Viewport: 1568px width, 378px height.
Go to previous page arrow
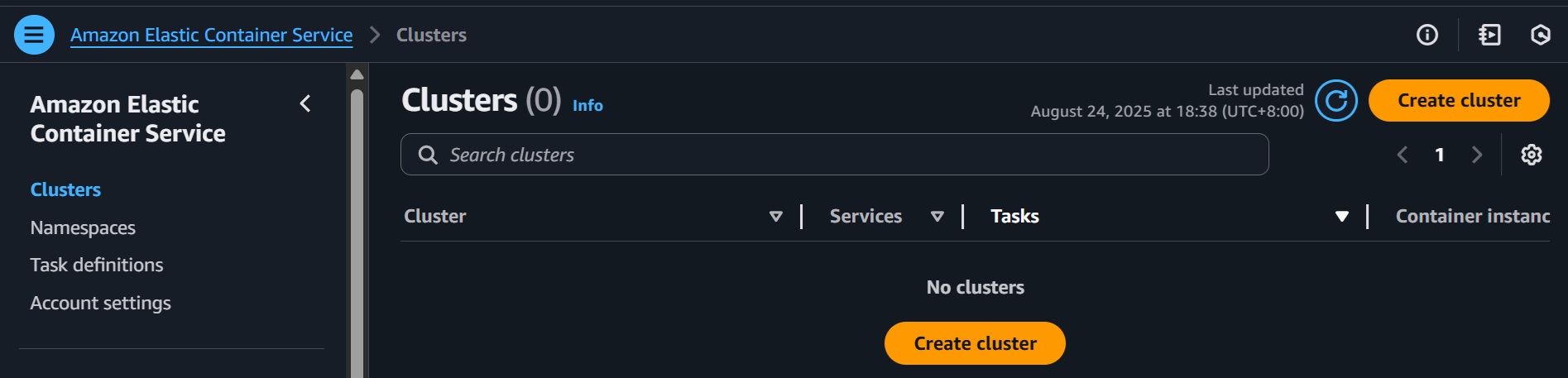pyautogui.click(x=1403, y=155)
